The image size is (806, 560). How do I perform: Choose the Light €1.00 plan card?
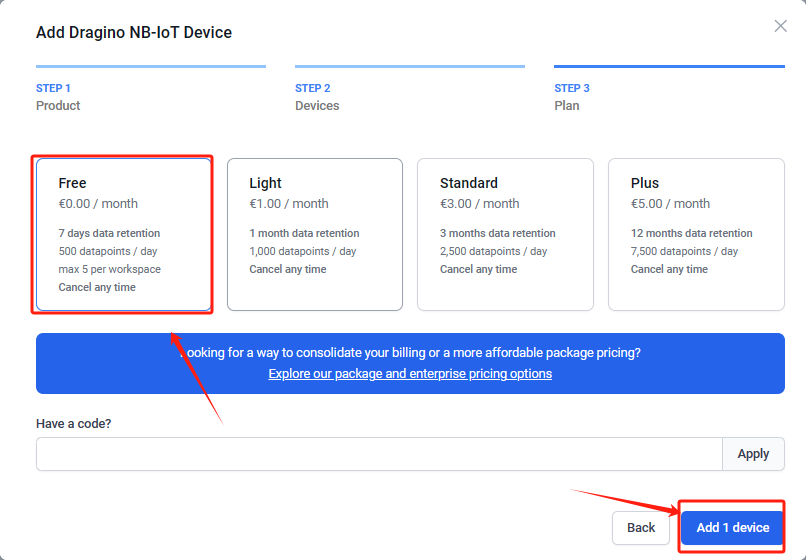315,234
